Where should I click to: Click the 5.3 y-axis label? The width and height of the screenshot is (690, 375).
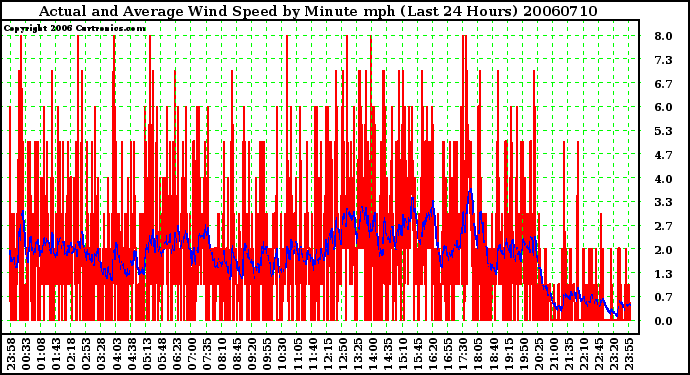pos(663,131)
